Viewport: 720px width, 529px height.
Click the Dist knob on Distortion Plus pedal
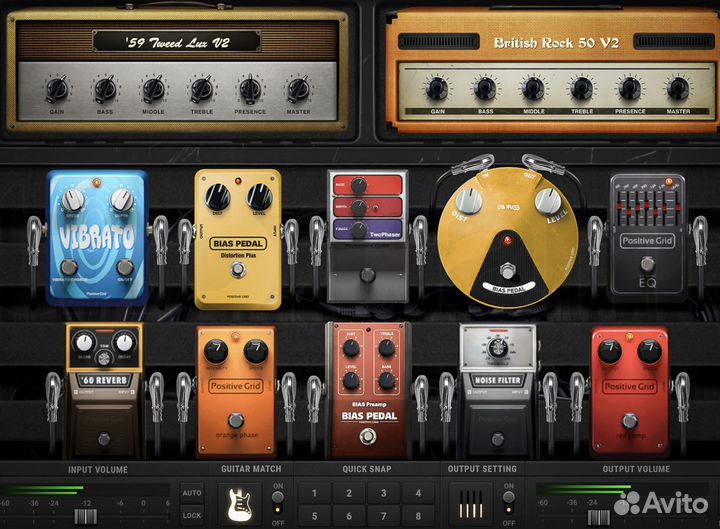218,197
